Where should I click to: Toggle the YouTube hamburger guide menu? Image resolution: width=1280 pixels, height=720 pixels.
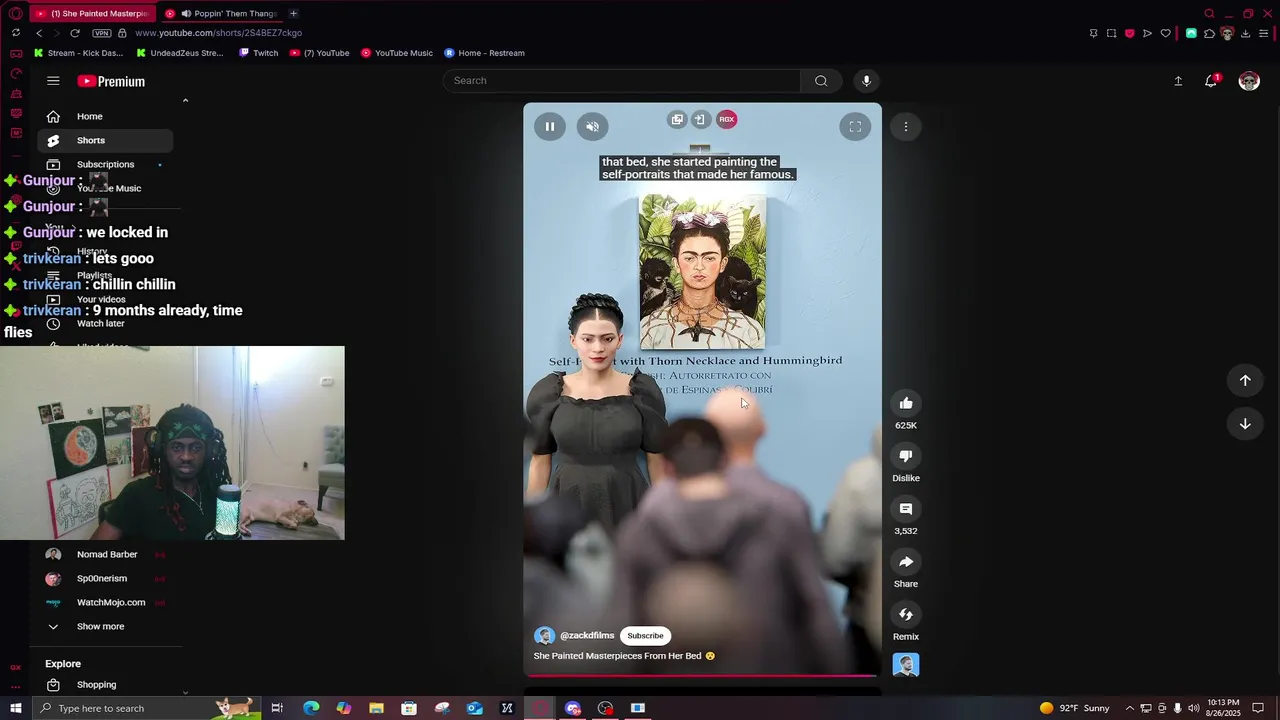53,81
